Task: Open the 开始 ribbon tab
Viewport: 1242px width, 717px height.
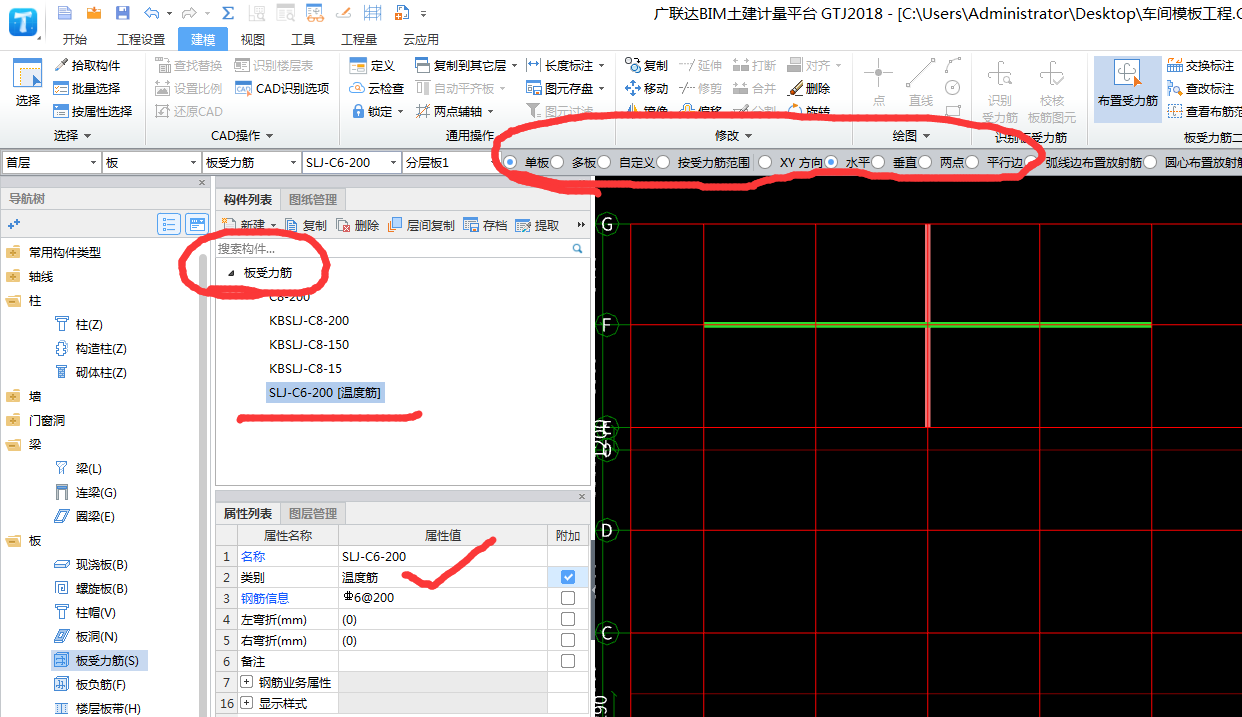Action: (x=74, y=39)
